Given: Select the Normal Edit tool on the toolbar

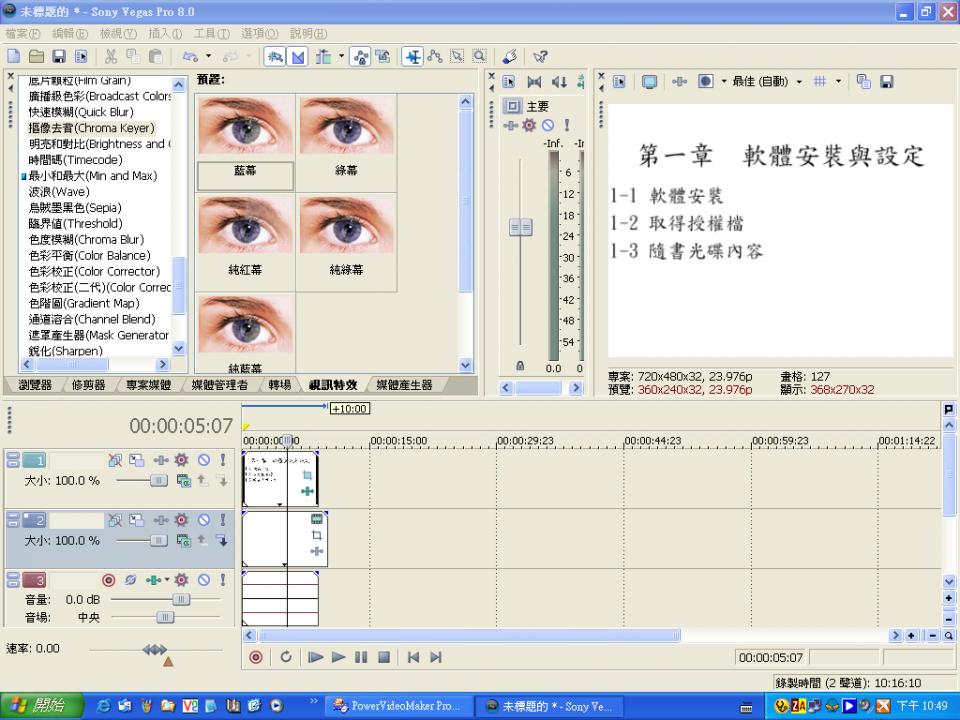Looking at the screenshot, I should point(413,57).
